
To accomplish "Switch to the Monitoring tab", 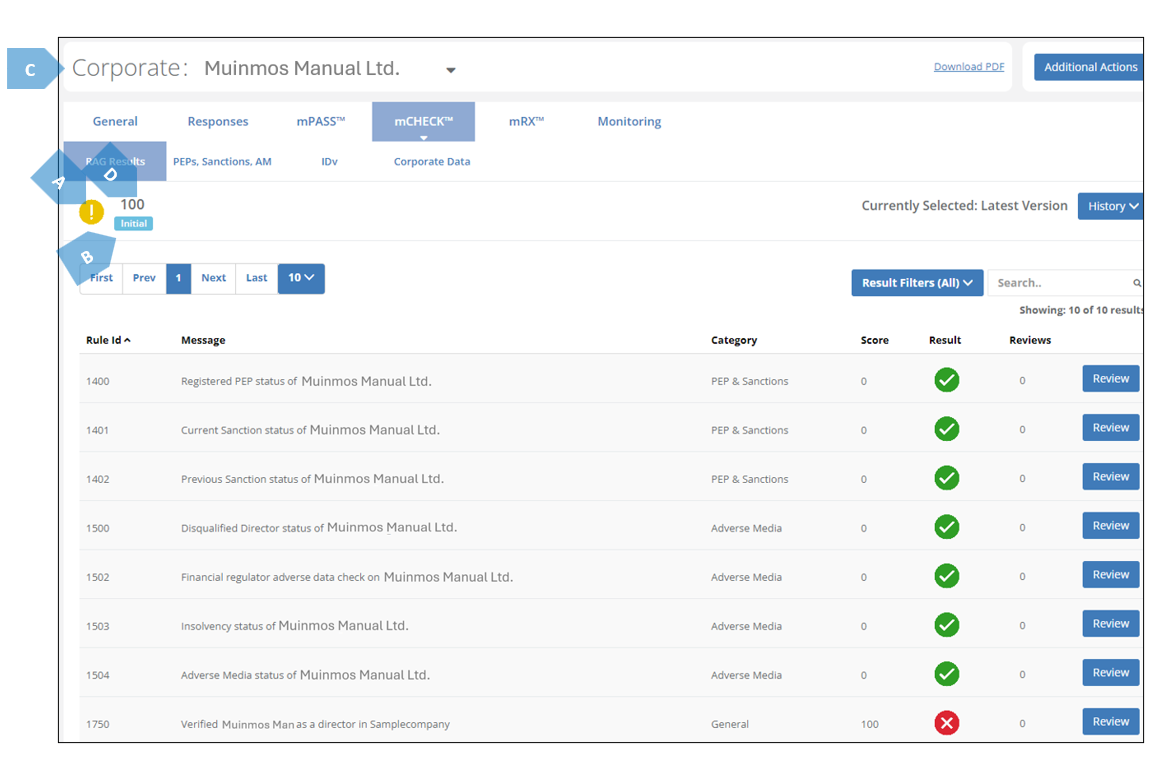I will 629,122.
